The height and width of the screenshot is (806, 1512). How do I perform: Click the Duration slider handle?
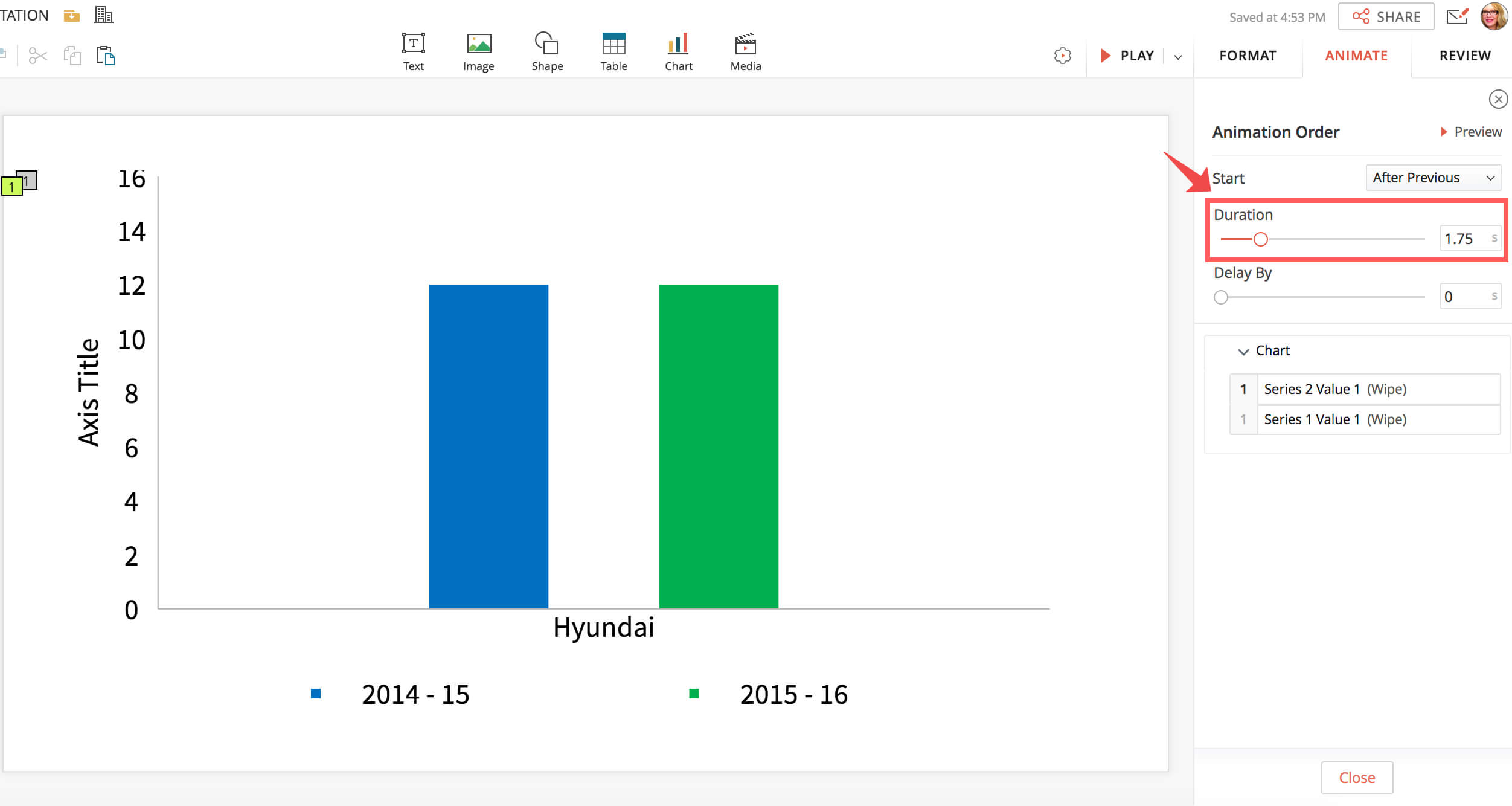pyautogui.click(x=1260, y=239)
